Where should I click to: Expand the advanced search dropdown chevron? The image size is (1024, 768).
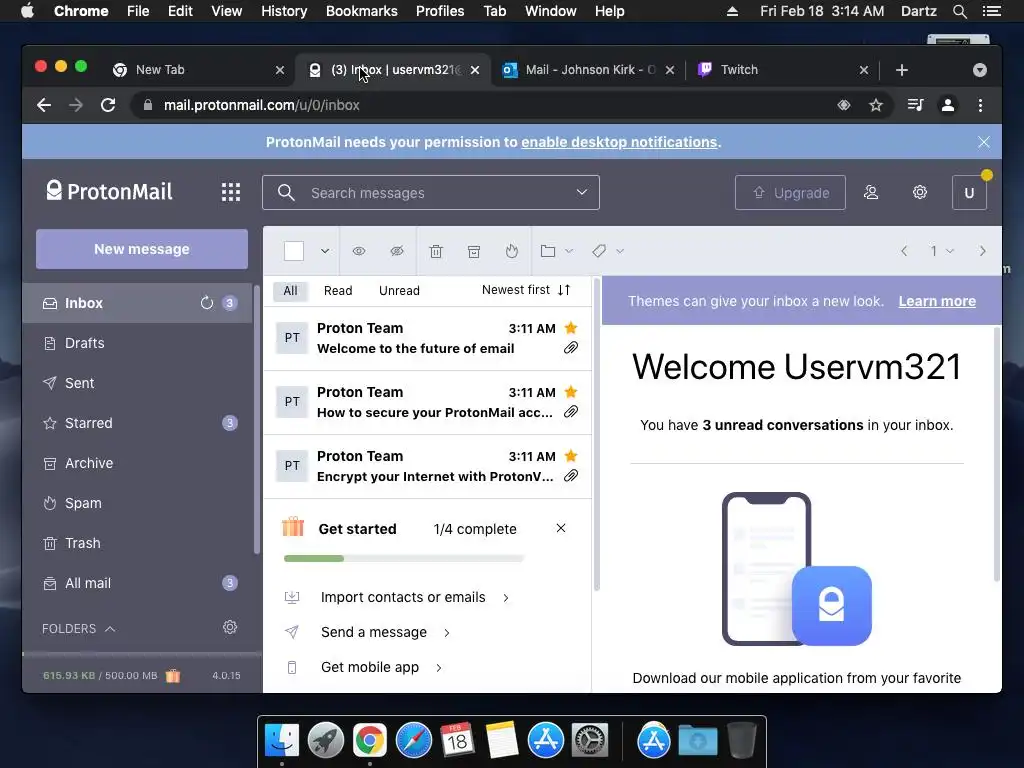tap(581, 192)
